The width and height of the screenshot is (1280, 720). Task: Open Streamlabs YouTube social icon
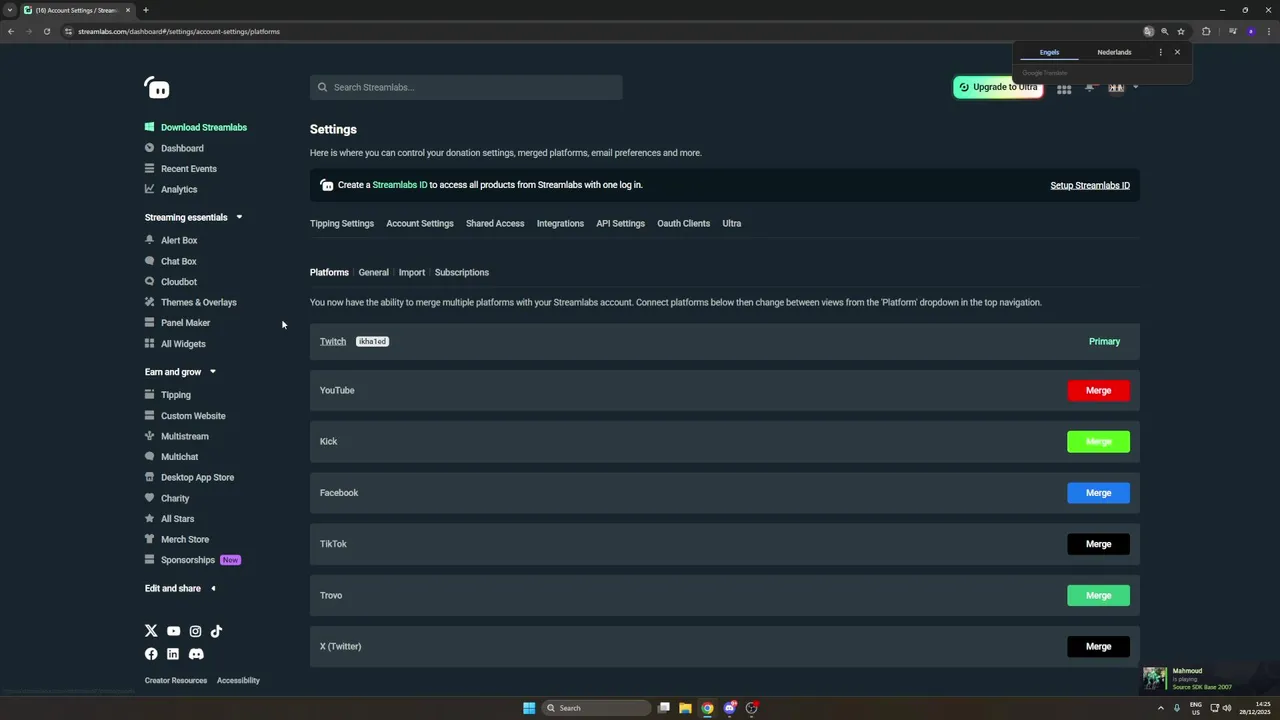point(173,631)
